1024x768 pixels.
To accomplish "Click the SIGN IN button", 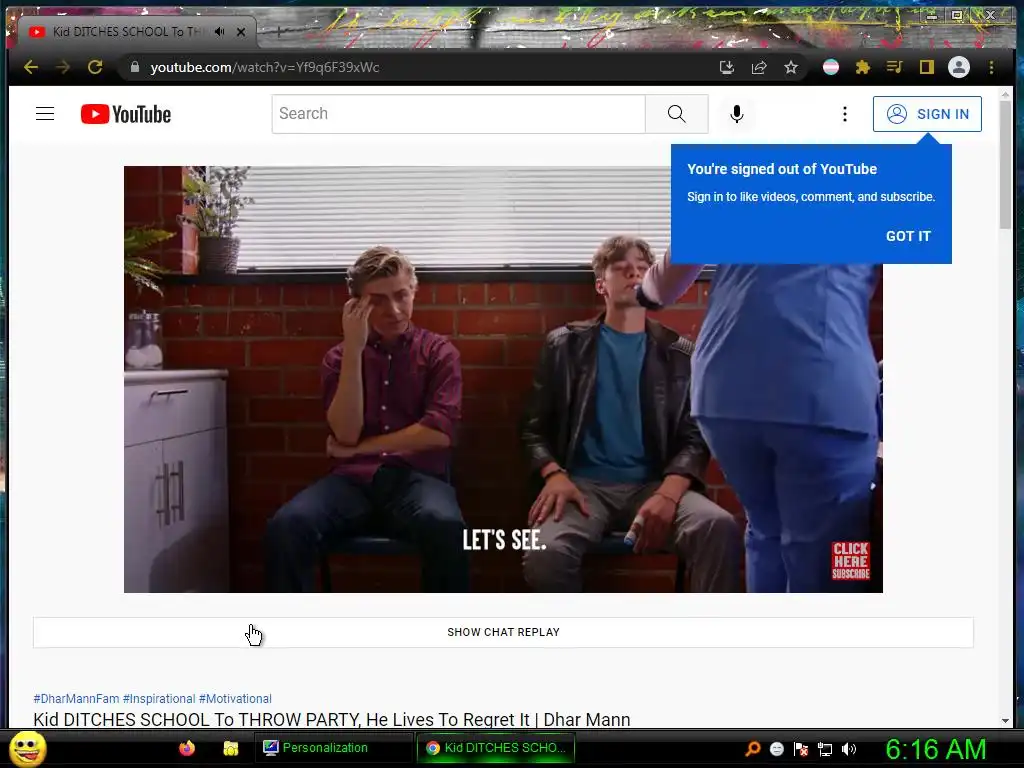I will click(x=927, y=114).
